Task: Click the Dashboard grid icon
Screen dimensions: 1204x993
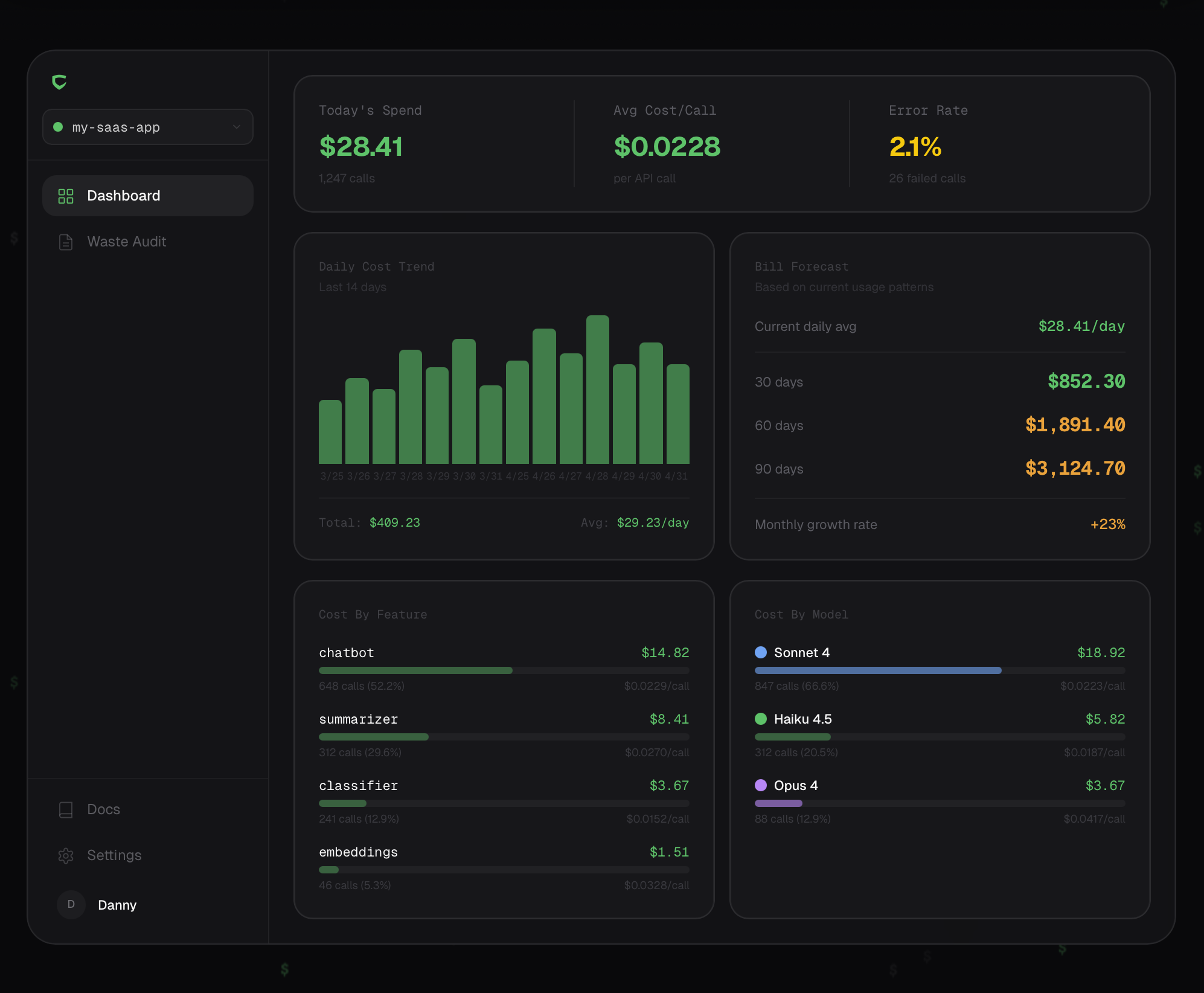Action: [65, 196]
